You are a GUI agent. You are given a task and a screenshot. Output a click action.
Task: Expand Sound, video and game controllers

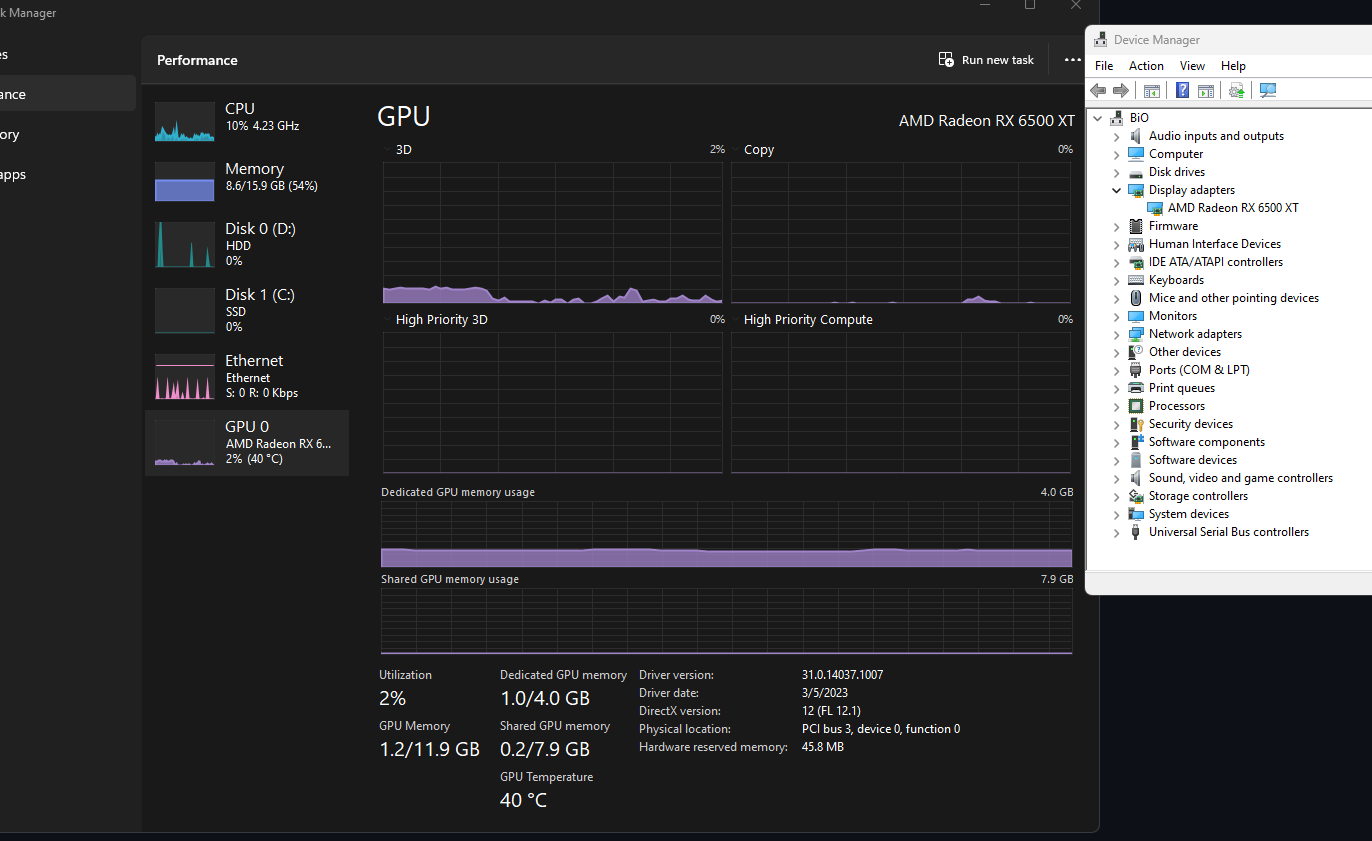(1116, 477)
